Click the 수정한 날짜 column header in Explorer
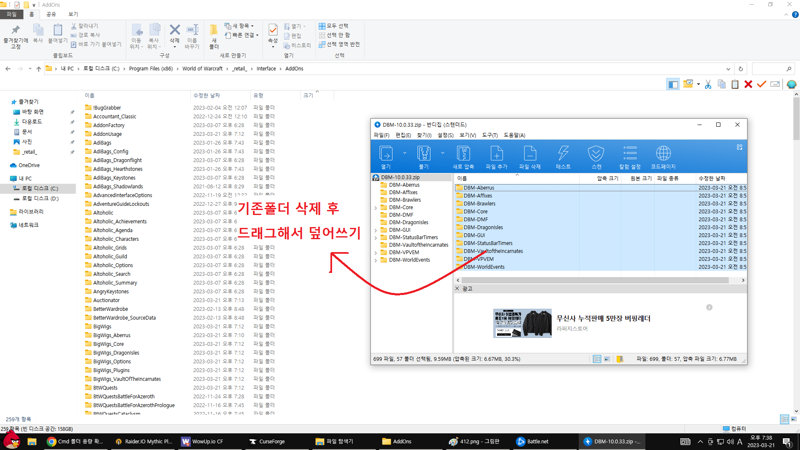The image size is (800, 450). coord(220,95)
